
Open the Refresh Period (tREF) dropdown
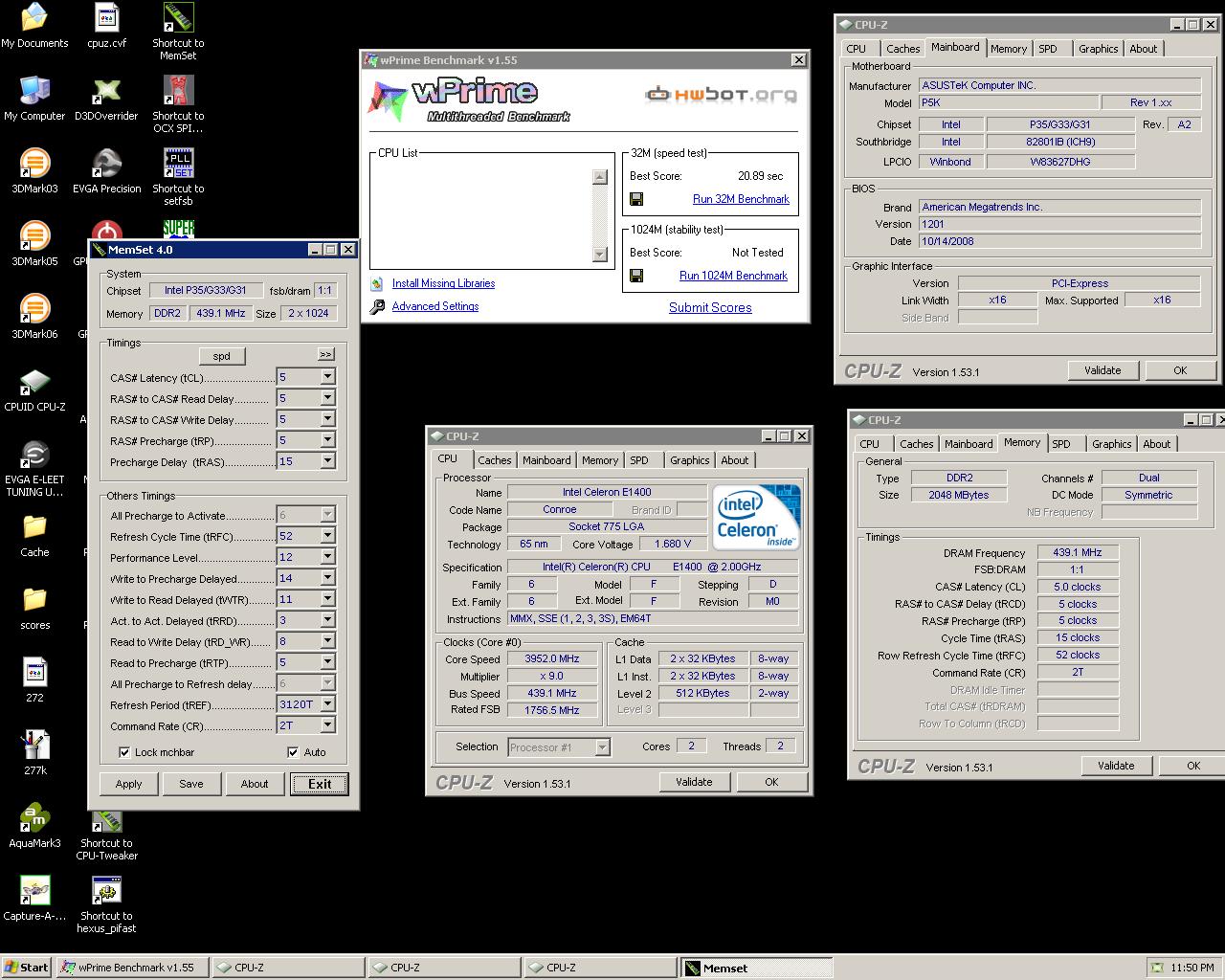(327, 704)
